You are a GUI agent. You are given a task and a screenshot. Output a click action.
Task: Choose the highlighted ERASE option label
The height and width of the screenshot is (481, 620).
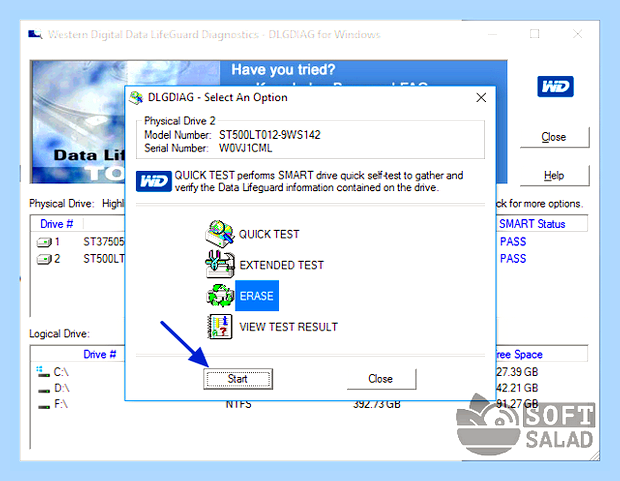coord(257,295)
